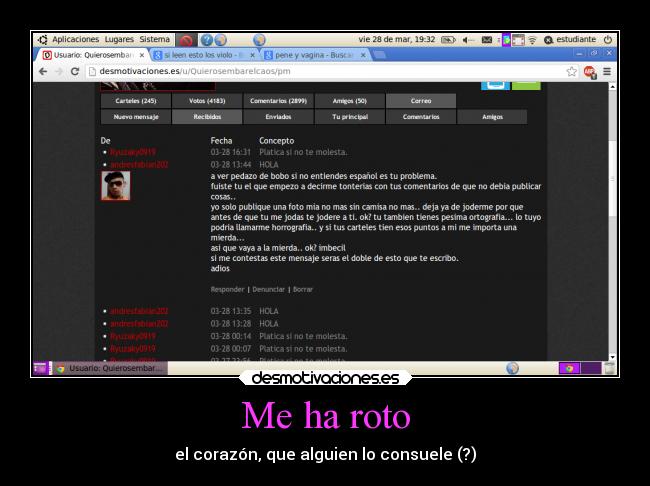650x486 pixels.
Task: Open the Aplicaciones menu
Action: click(75, 39)
